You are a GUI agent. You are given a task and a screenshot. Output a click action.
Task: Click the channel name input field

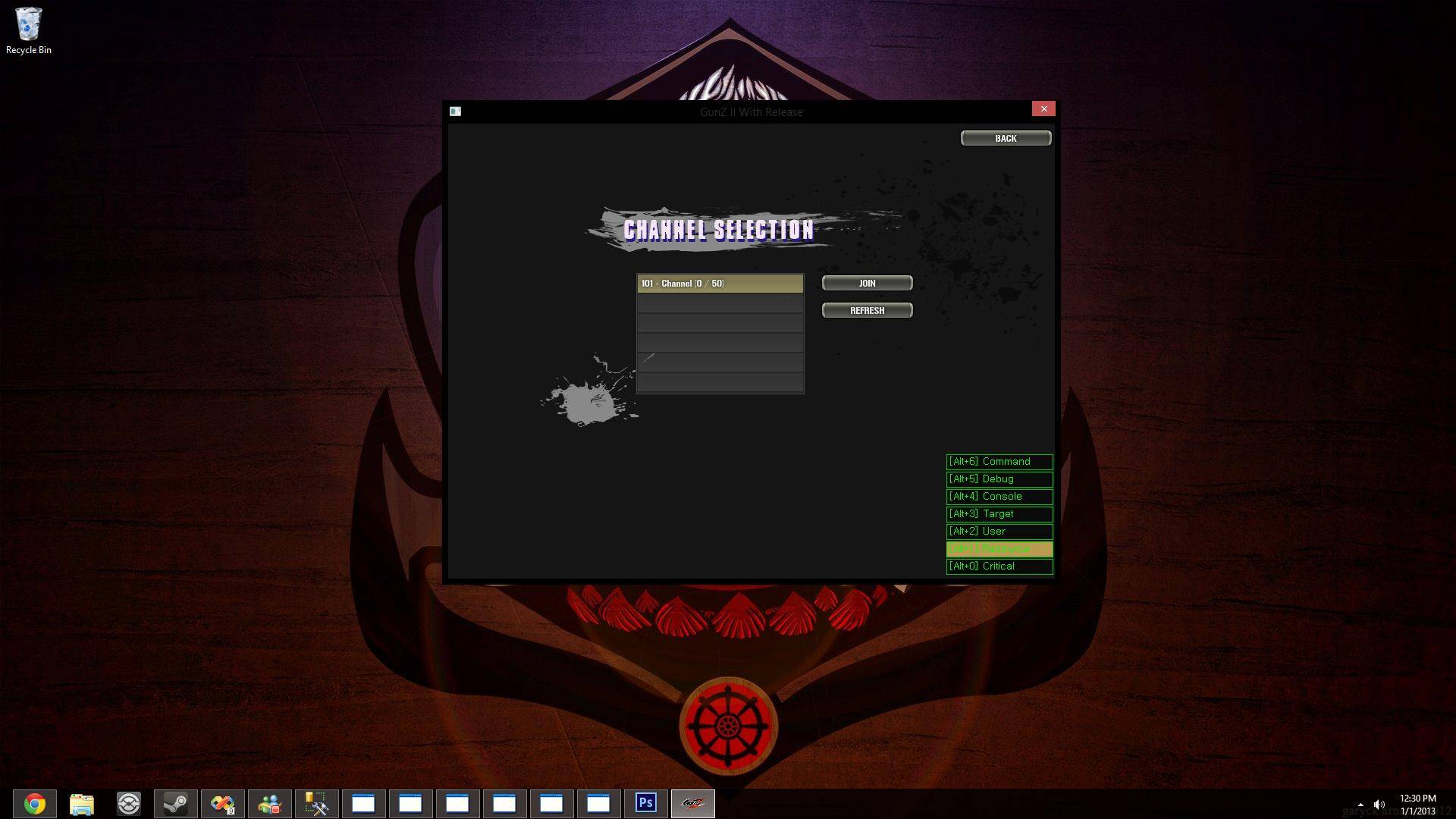[x=720, y=283]
